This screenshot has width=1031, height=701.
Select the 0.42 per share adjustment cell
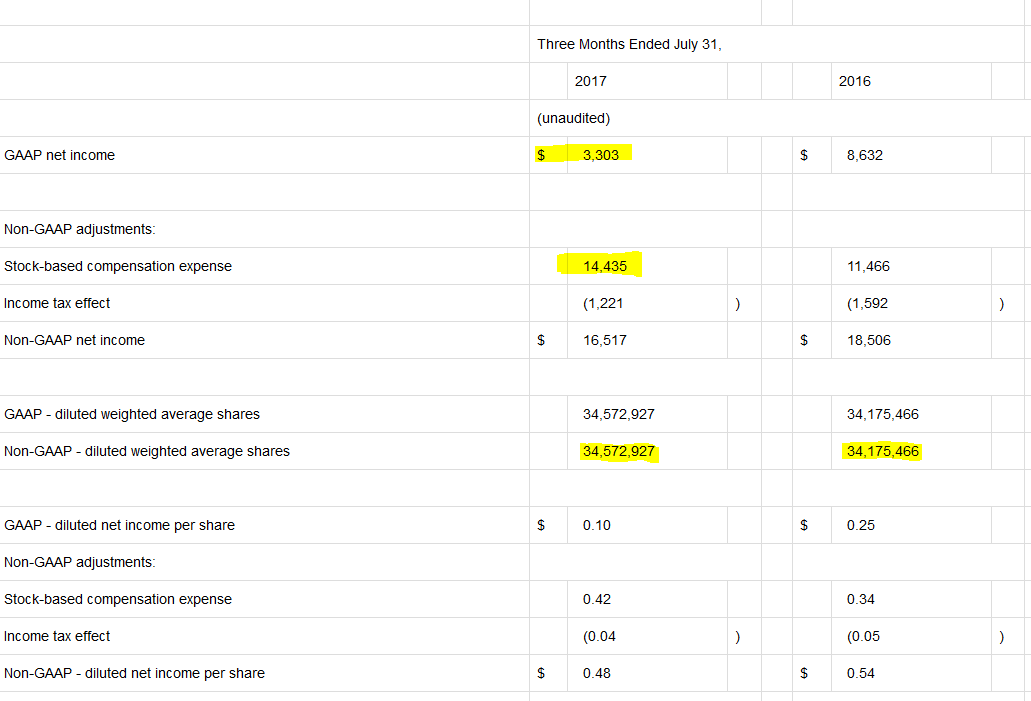pos(597,599)
